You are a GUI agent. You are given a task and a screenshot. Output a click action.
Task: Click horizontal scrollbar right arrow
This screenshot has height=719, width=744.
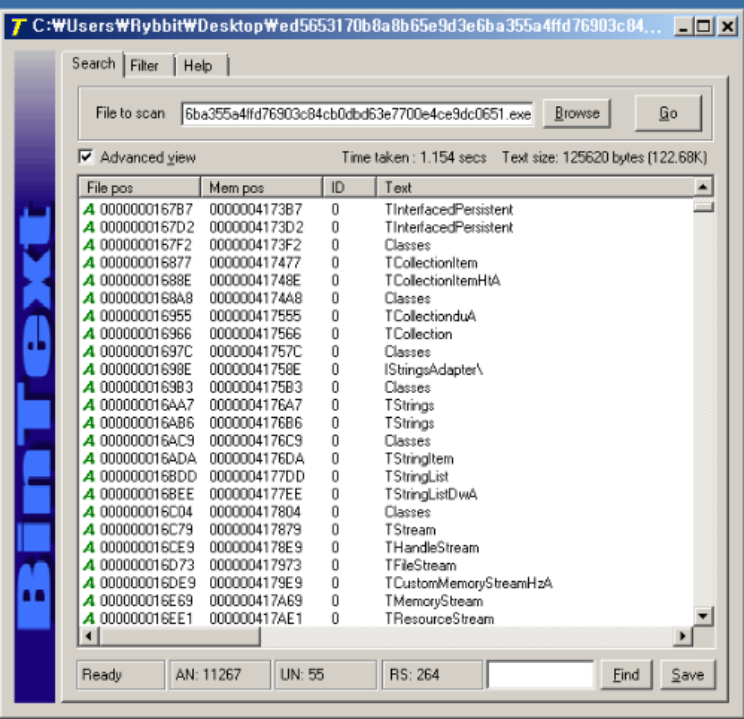pos(682,636)
